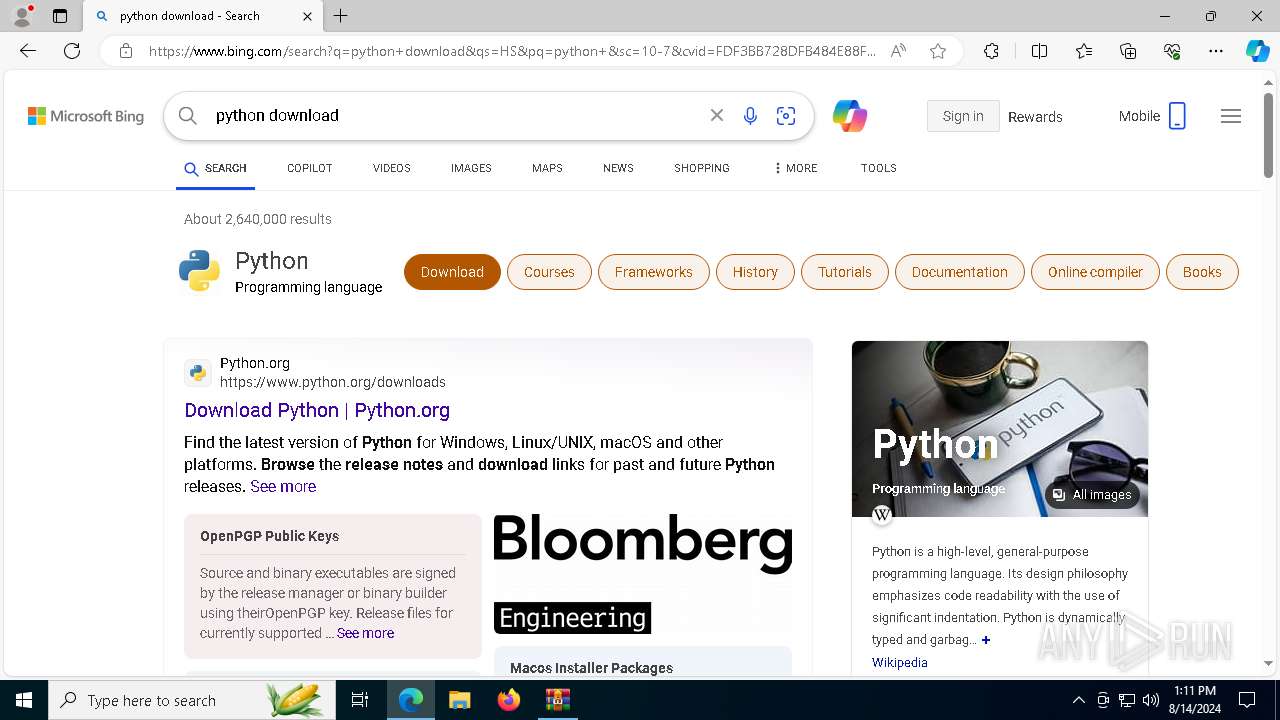Open Tab actions menu icon

60,16
